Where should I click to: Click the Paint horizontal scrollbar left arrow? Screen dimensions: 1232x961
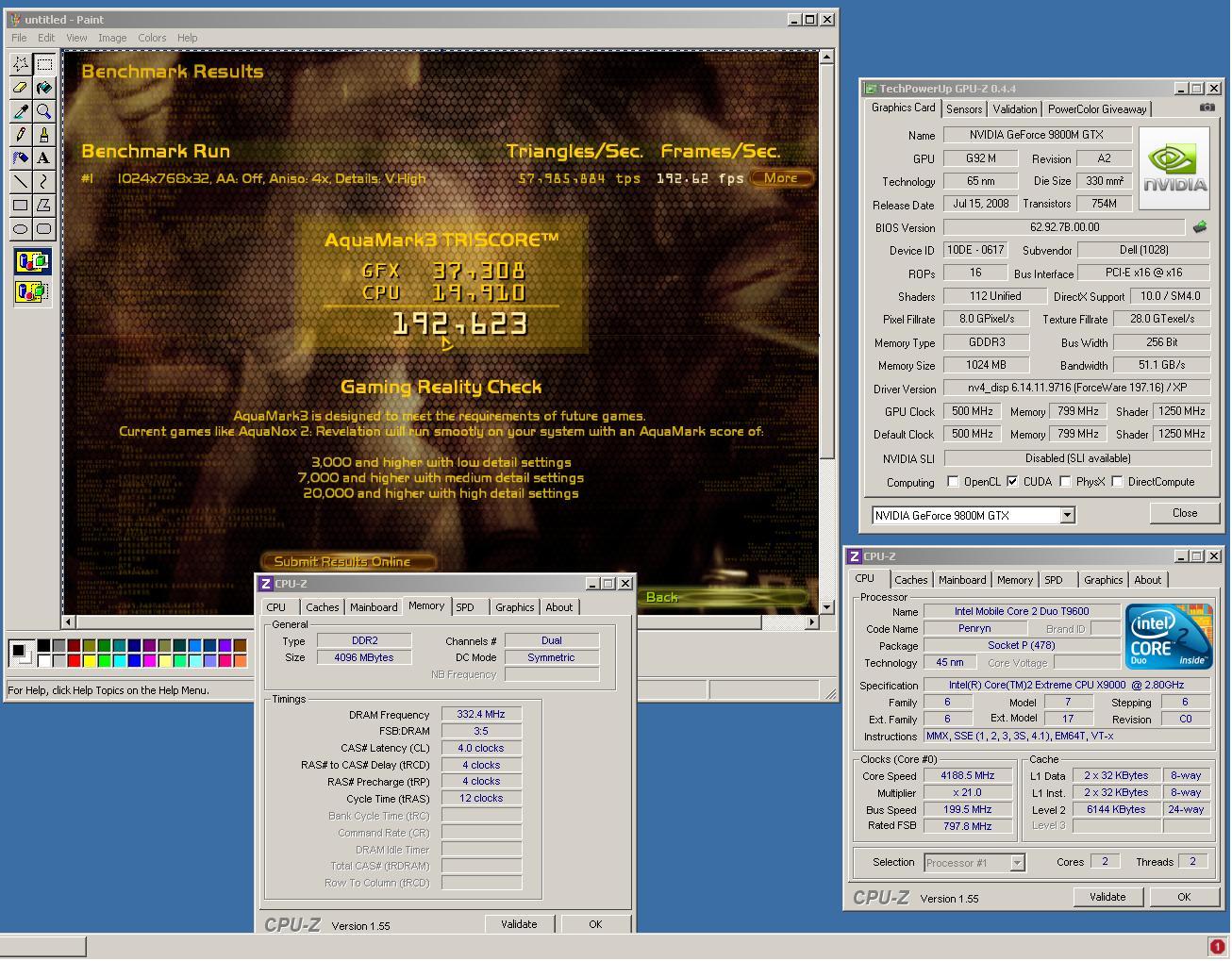[69, 622]
